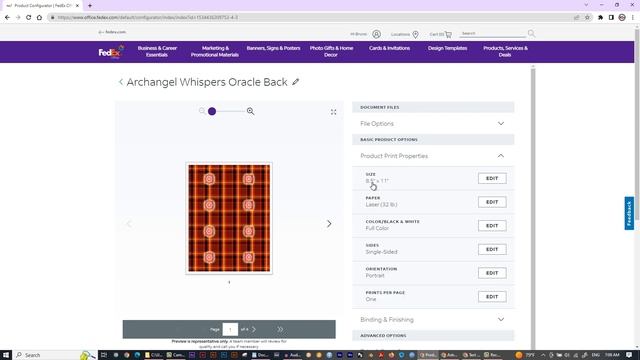Show next preview page with right arrow
640x360 pixels.
[329, 224]
